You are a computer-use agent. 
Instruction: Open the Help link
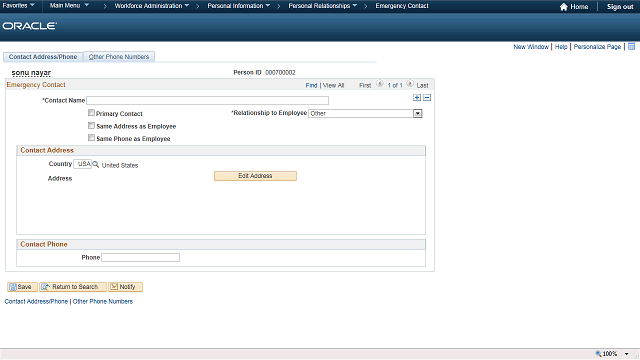(561, 47)
